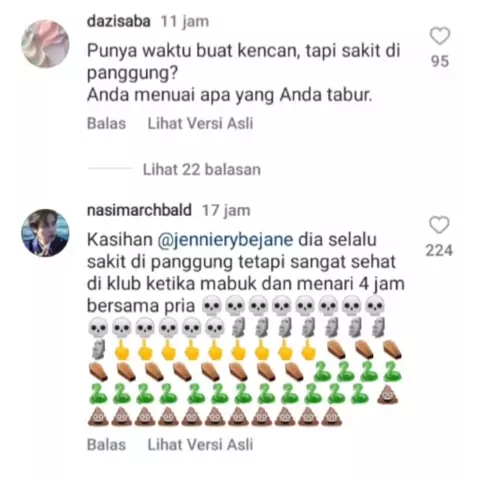View the 224 likes count
This screenshot has width=480, height=480.
(x=439, y=251)
